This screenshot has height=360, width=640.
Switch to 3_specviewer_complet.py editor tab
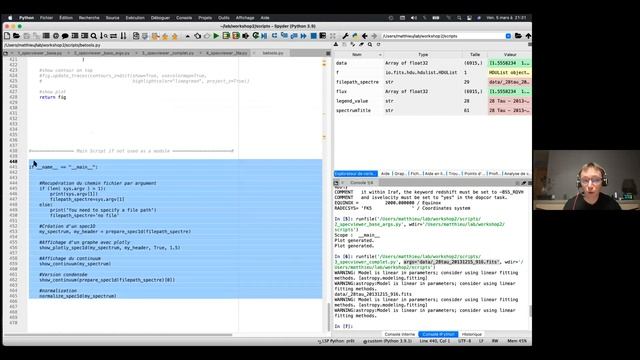(168, 53)
